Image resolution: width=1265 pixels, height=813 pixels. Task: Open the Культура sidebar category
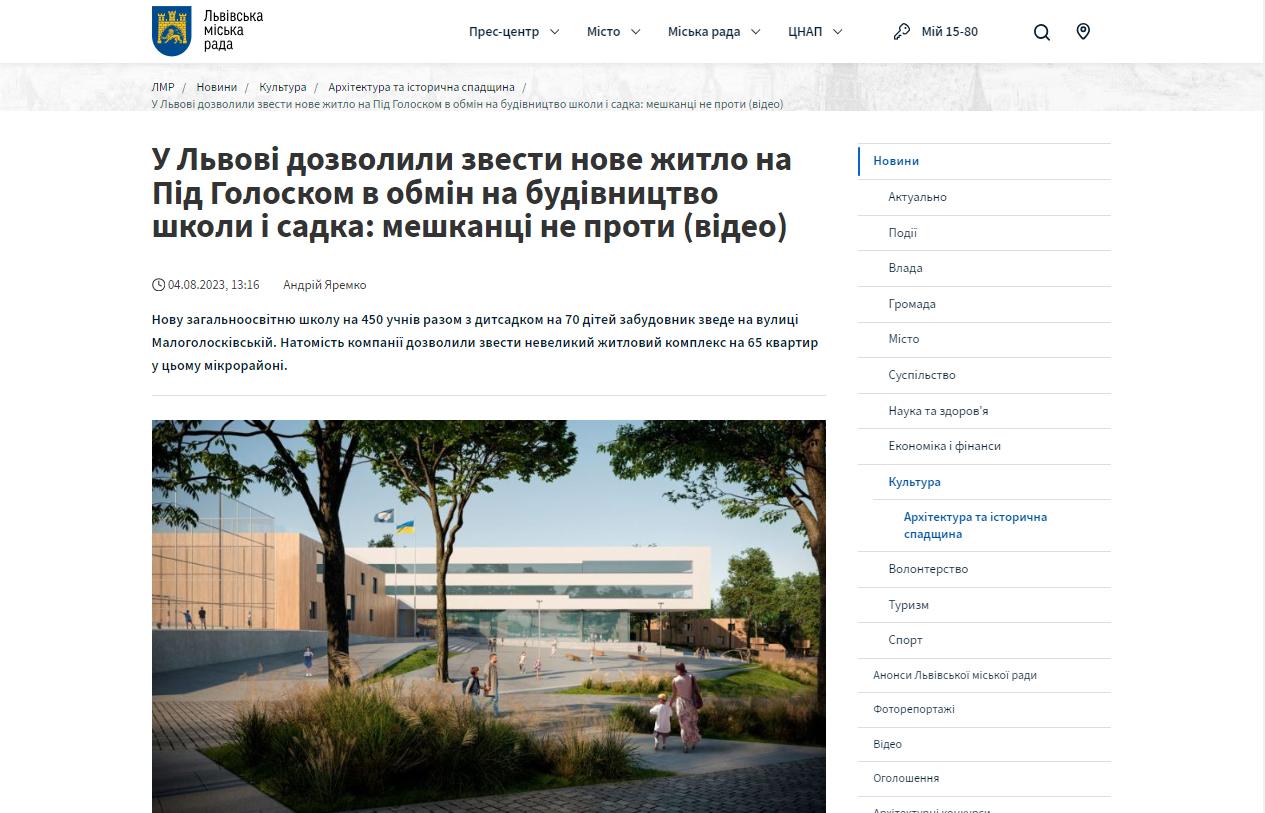click(x=914, y=482)
